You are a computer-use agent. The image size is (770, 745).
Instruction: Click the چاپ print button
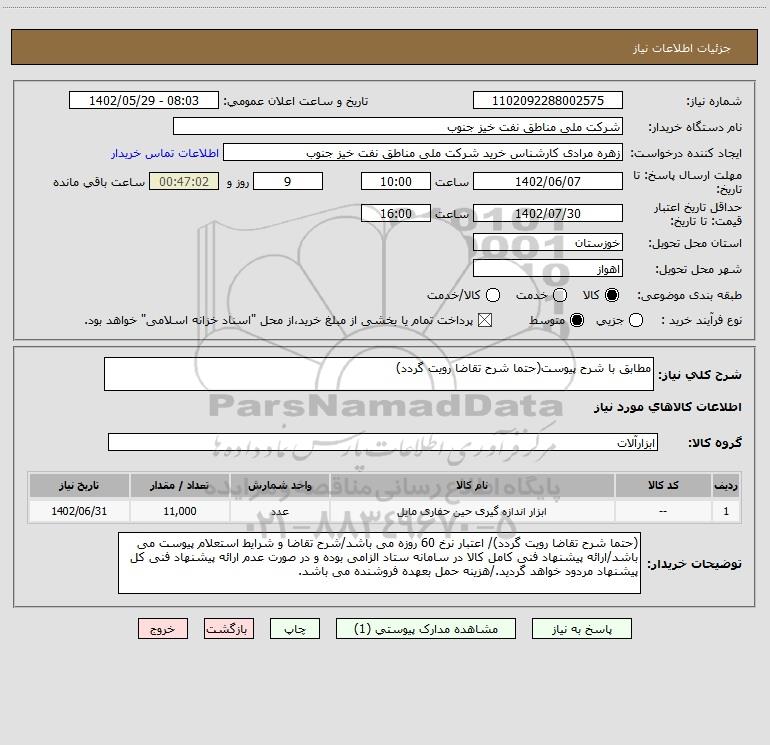pos(295,629)
